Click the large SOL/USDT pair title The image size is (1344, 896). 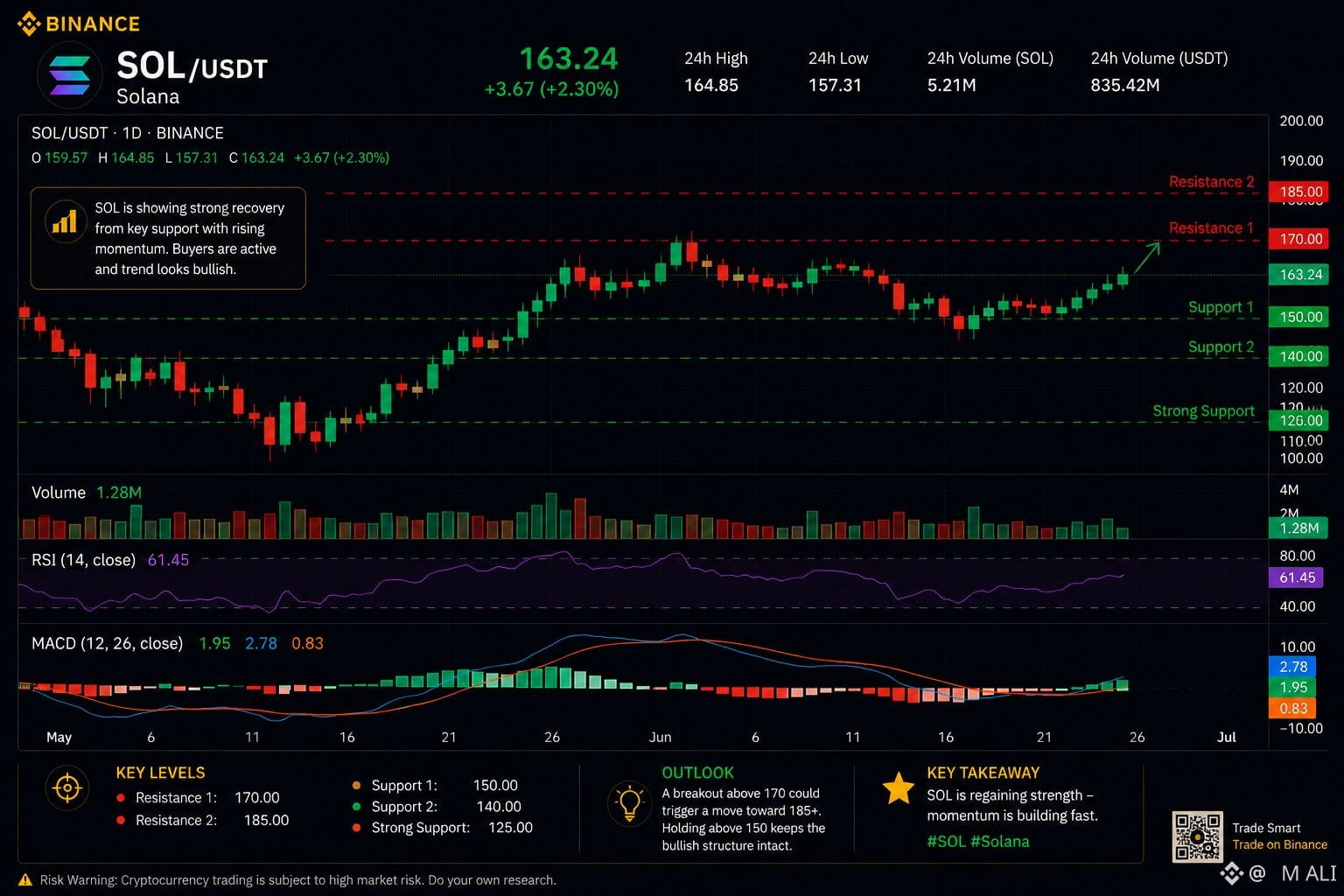192,66
